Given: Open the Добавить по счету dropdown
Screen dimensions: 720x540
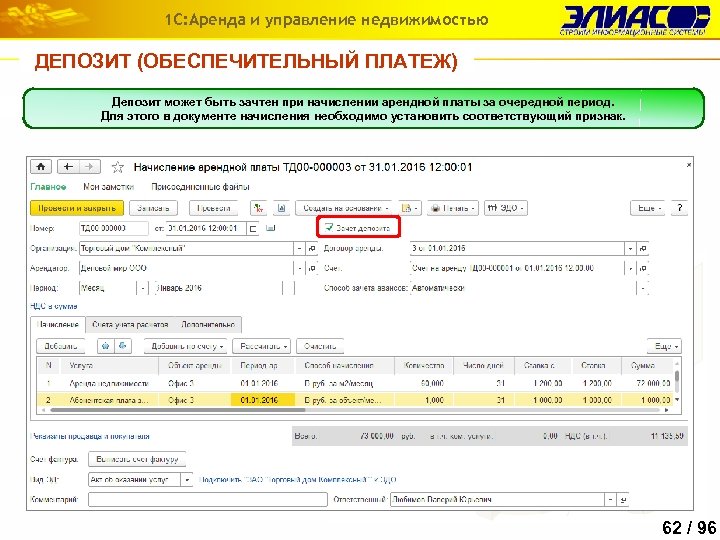Looking at the screenshot, I should coord(187,346).
